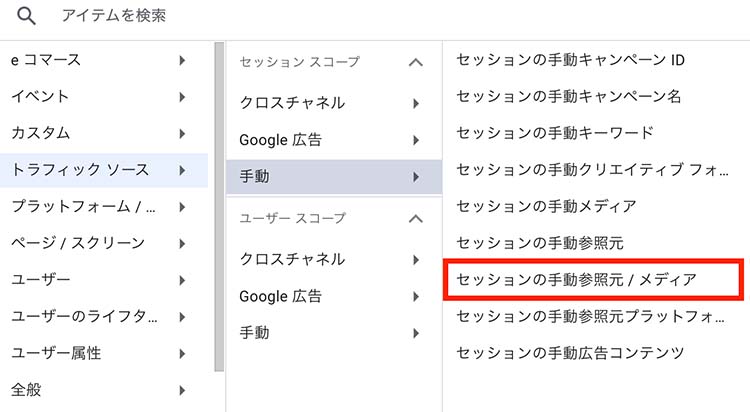Click the ユーザー スコープ header

coord(292,218)
